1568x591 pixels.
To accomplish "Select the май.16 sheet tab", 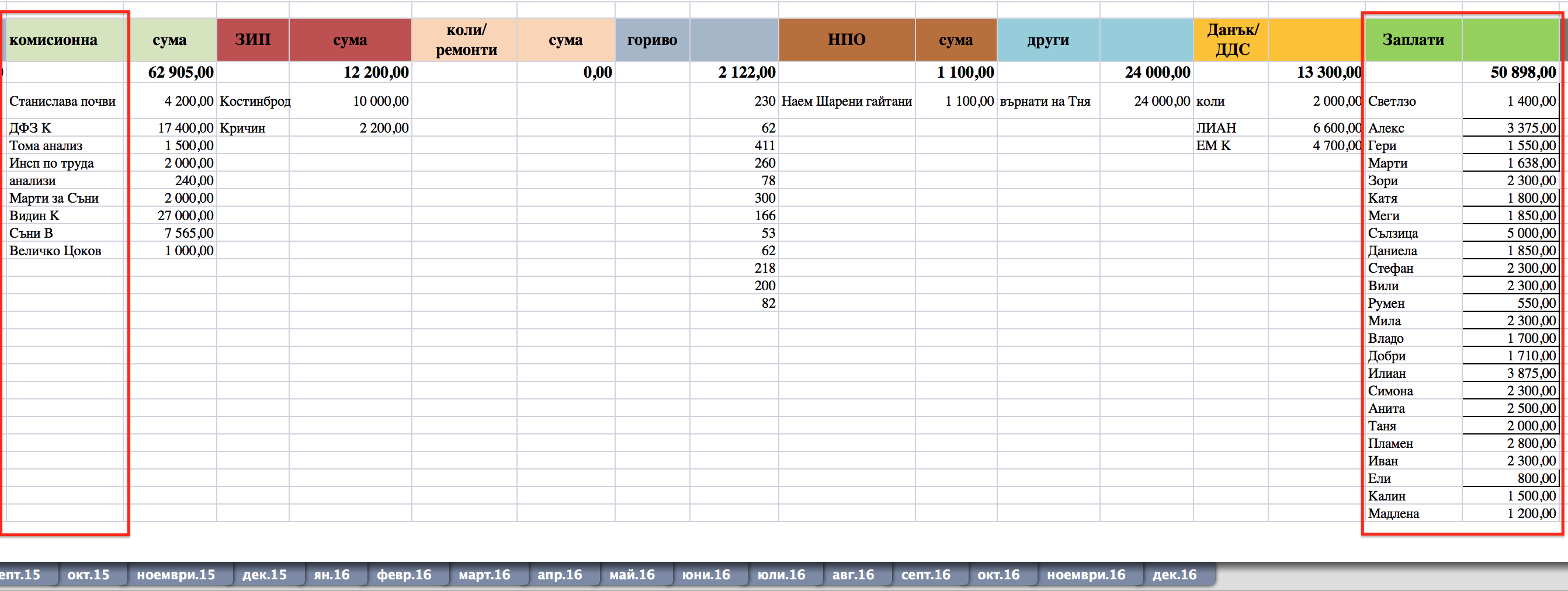I will pyautogui.click(x=632, y=575).
